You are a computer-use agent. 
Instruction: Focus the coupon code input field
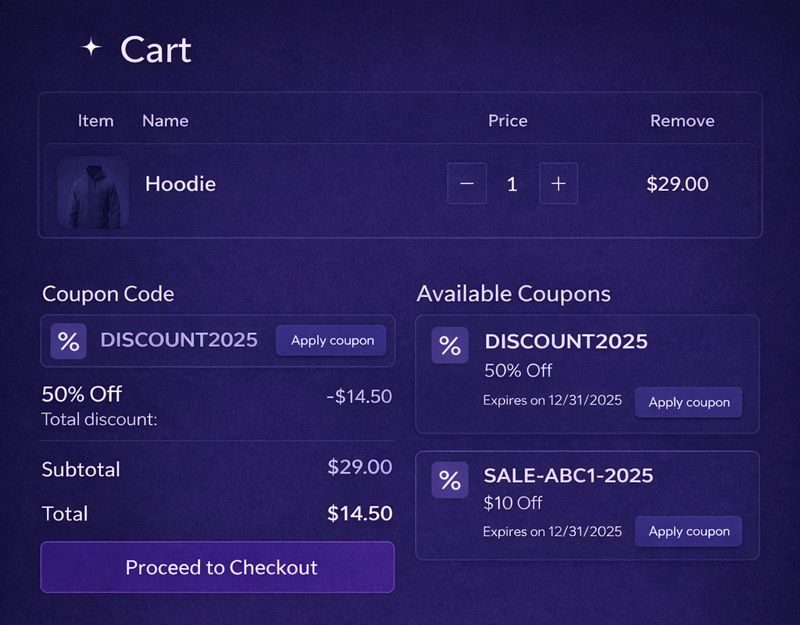179,340
